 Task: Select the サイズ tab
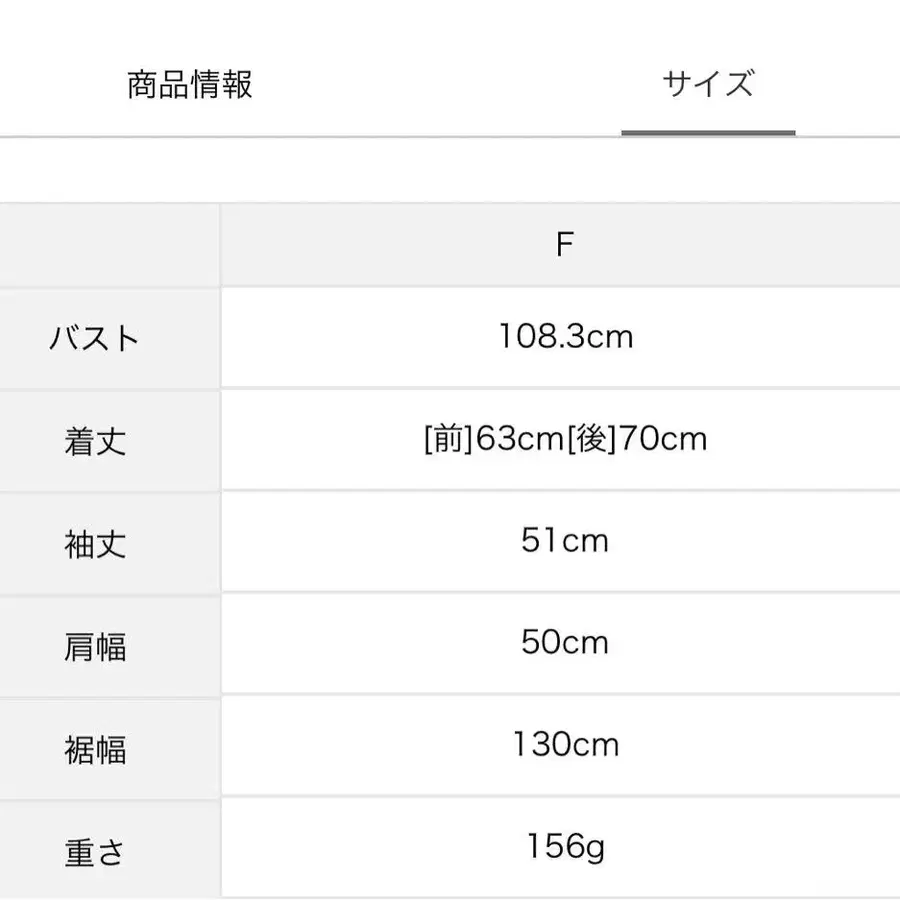tap(710, 82)
